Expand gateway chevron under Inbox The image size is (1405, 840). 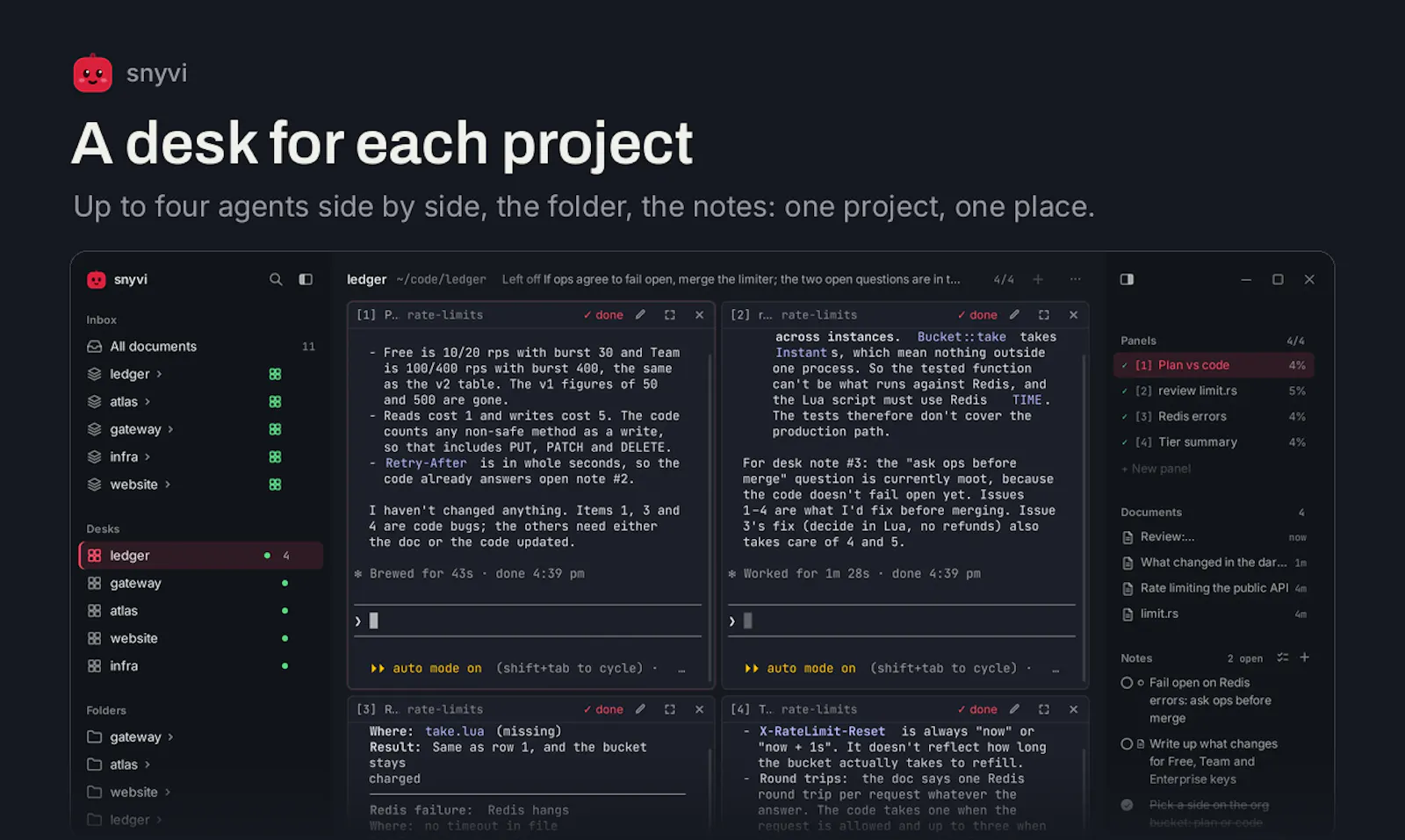(170, 429)
